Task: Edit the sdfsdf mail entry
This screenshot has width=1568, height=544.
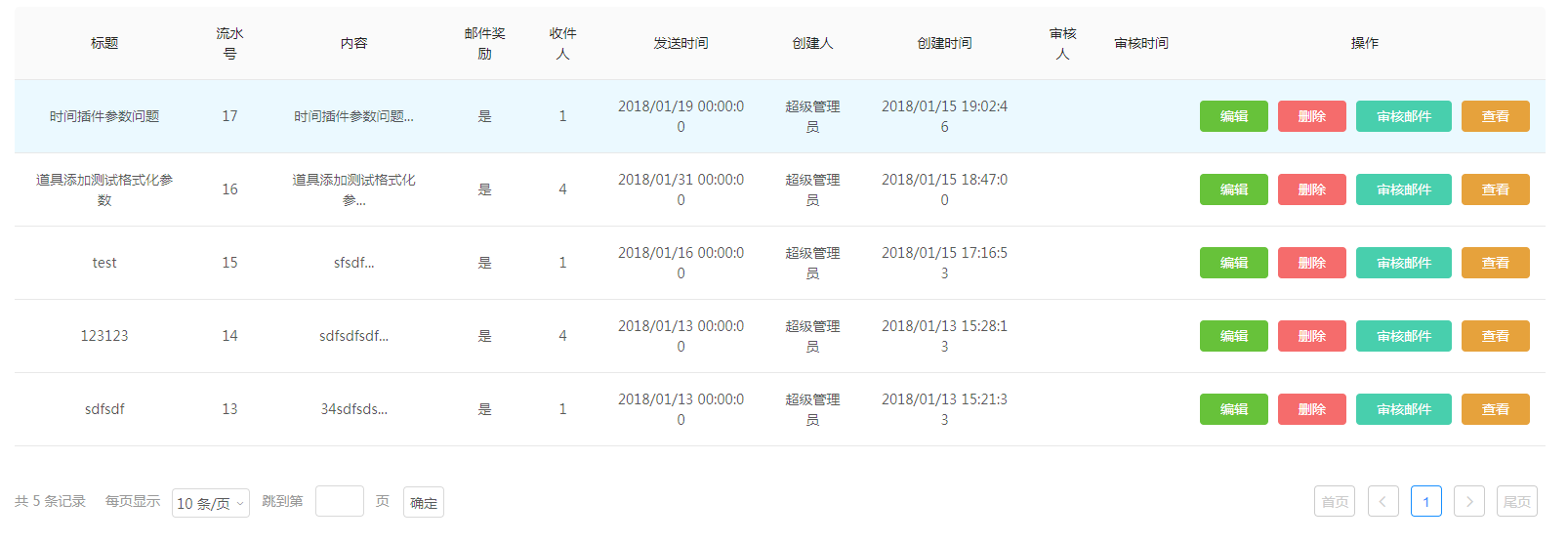Action: click(1234, 409)
